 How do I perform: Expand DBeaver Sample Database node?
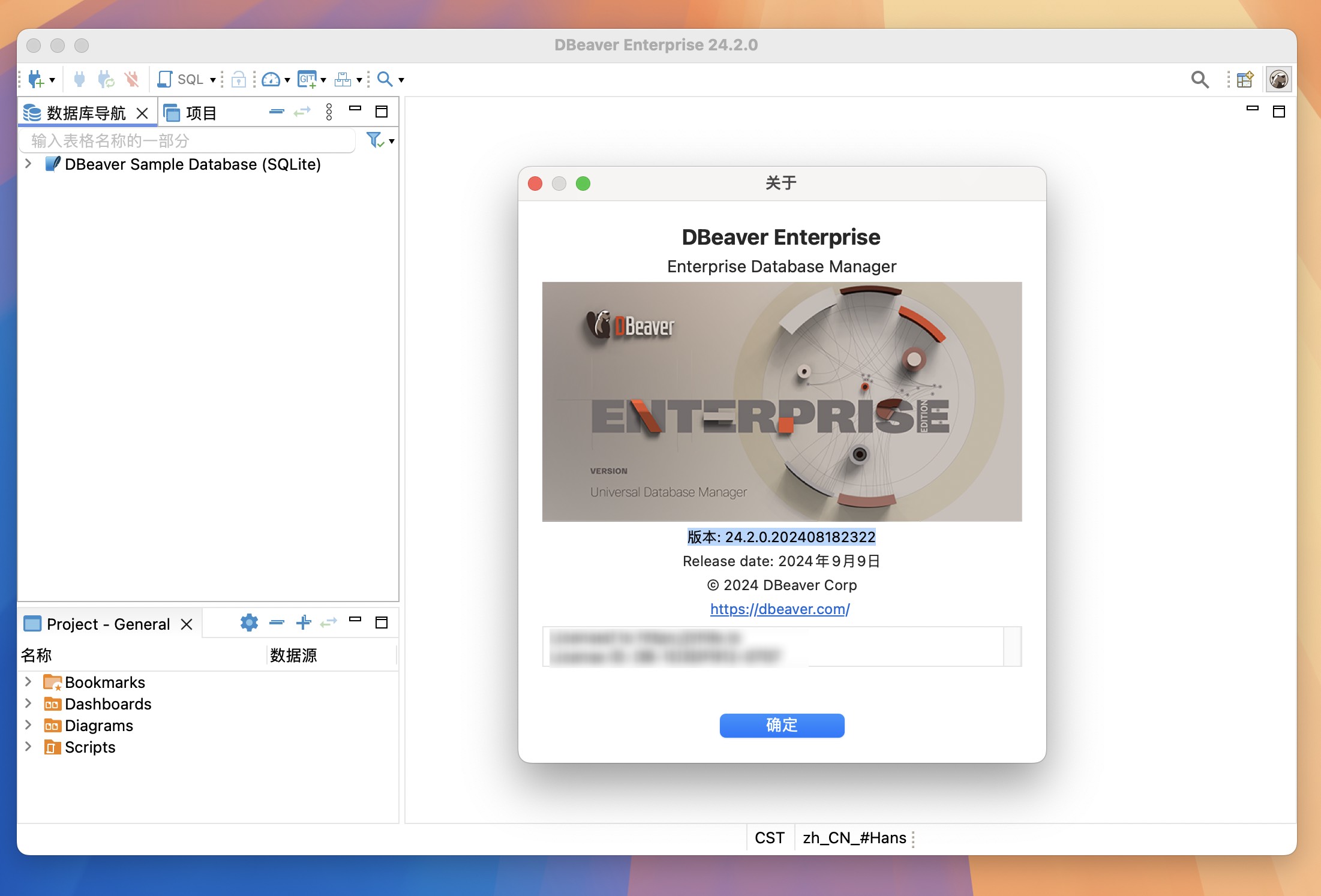click(x=28, y=164)
